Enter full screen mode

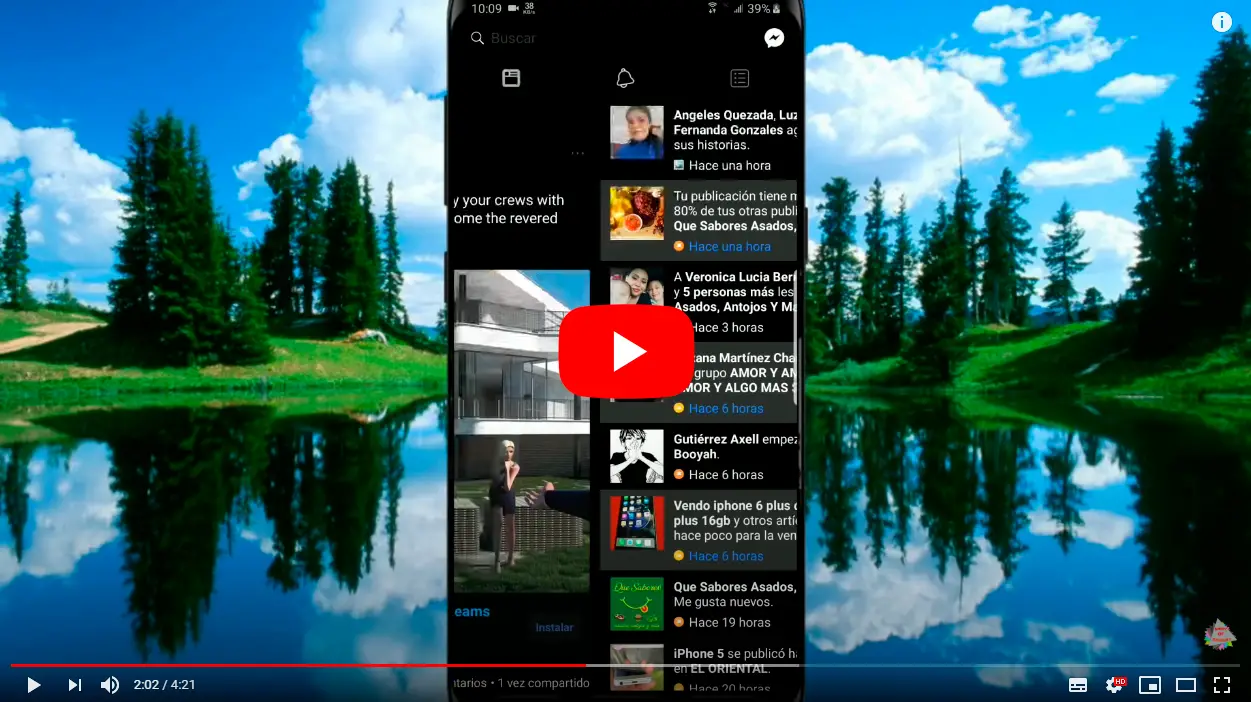pyautogui.click(x=1222, y=685)
